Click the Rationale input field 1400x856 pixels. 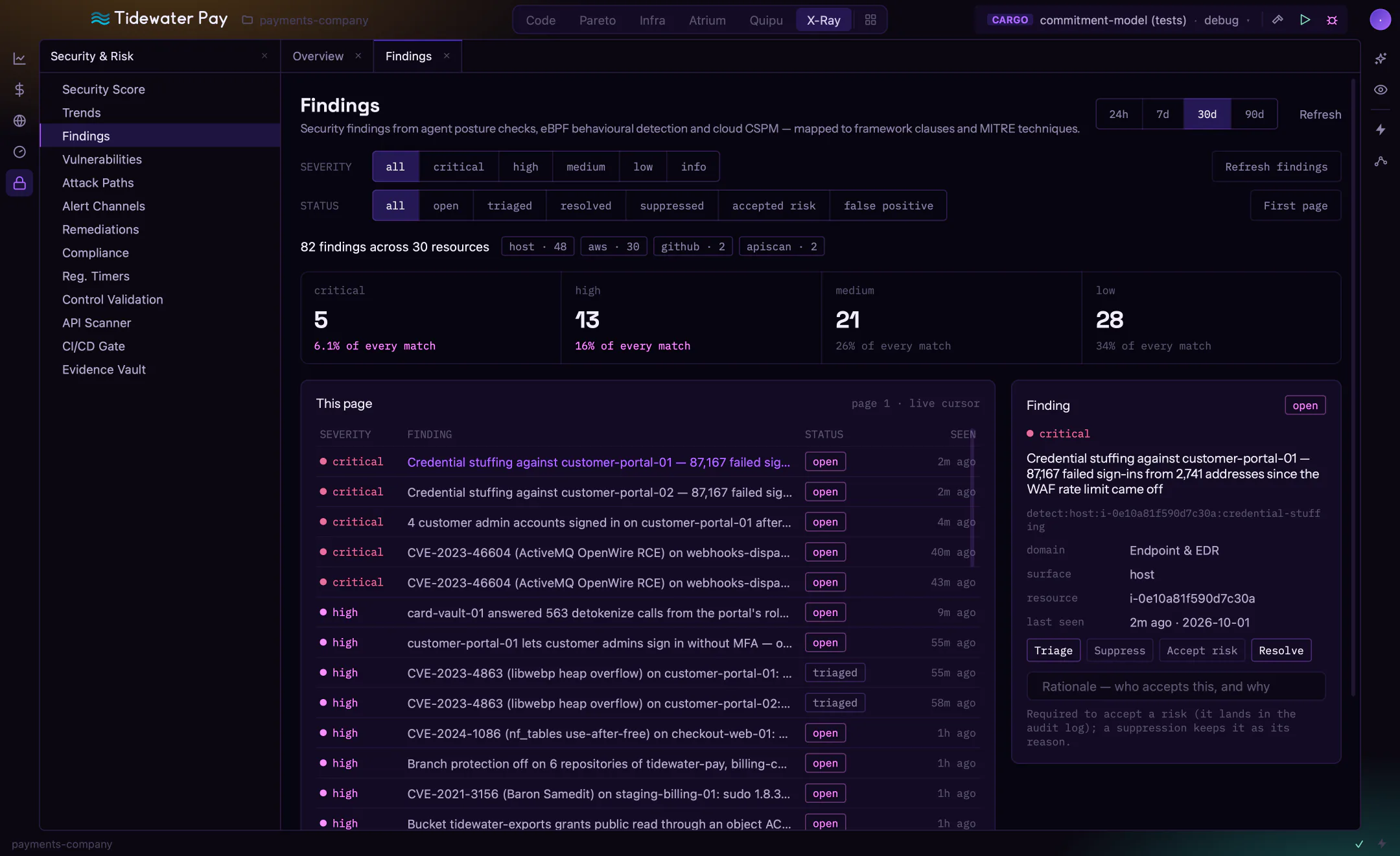pos(1176,686)
